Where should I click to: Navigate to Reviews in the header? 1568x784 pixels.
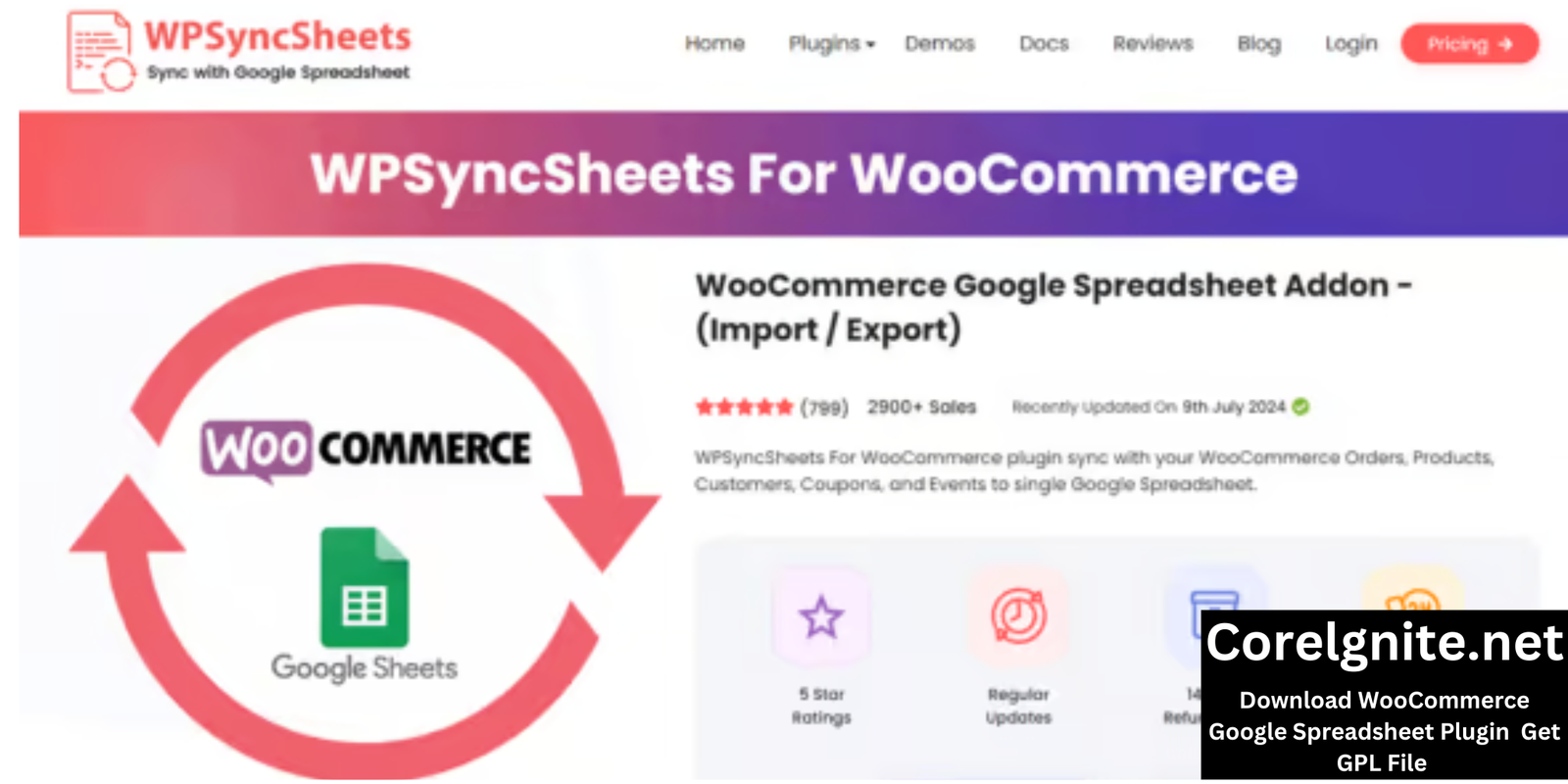point(1152,44)
